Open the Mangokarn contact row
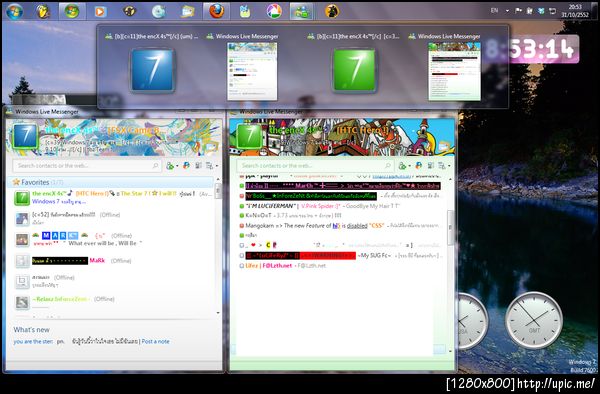 tap(341, 226)
